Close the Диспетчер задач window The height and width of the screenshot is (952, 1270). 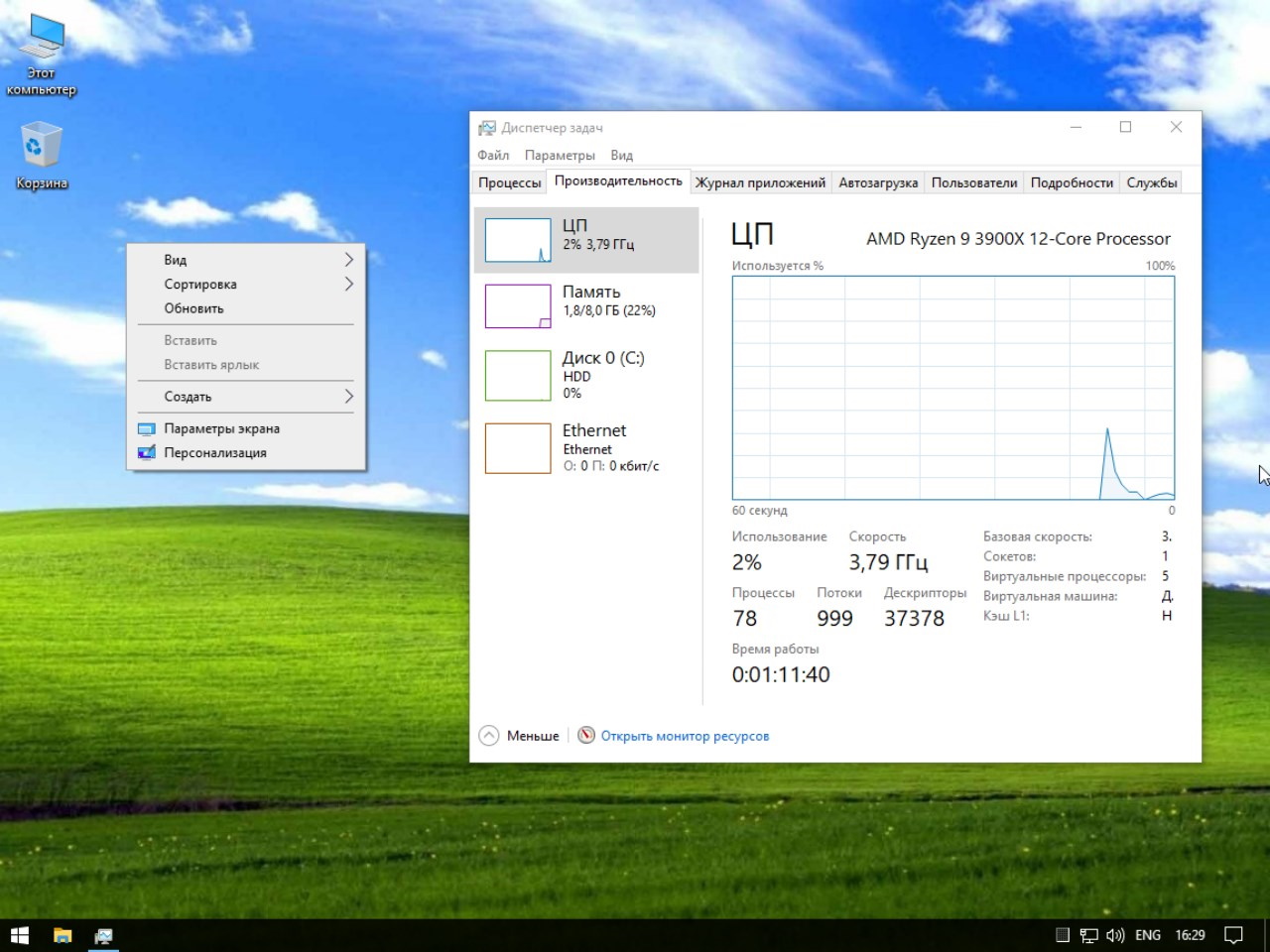[1176, 127]
